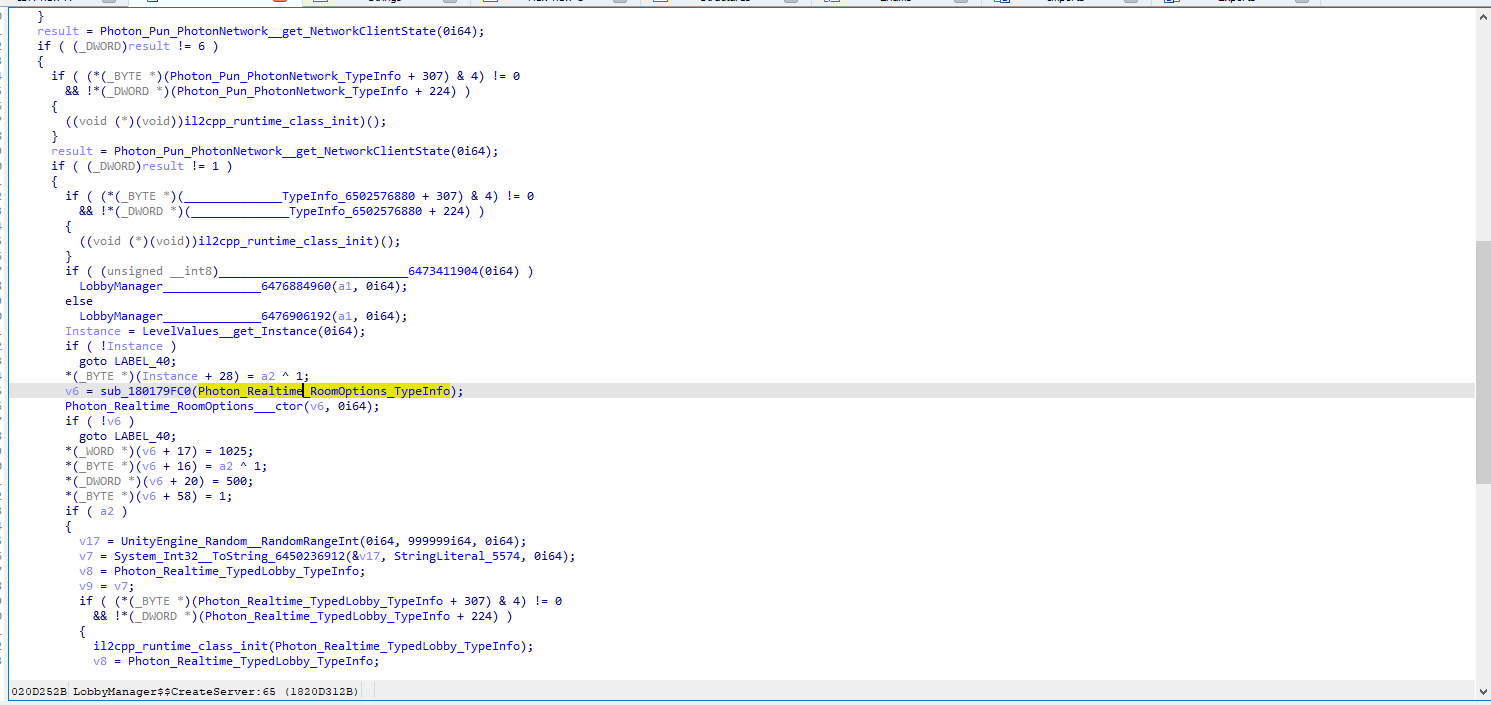Click the unsigned __int8 cast
This screenshot has height=705, width=1491.
click(x=160, y=271)
